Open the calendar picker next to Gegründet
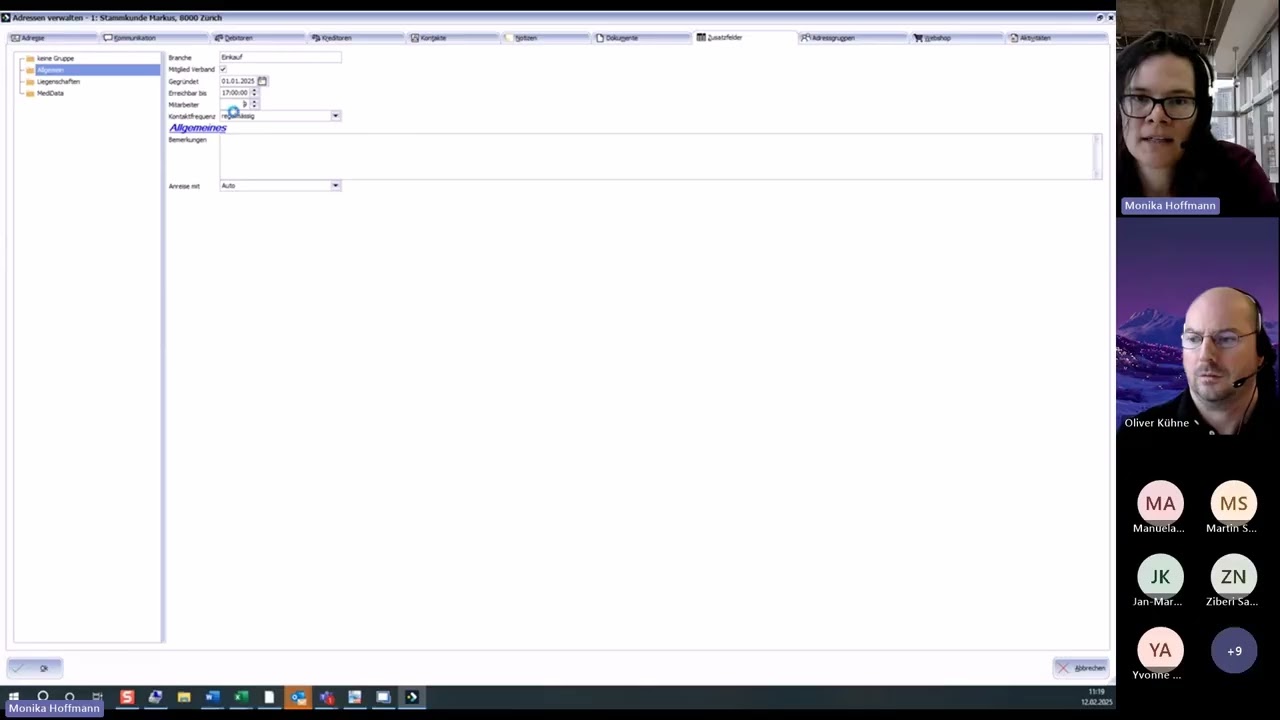The width and height of the screenshot is (1280, 720). point(262,81)
